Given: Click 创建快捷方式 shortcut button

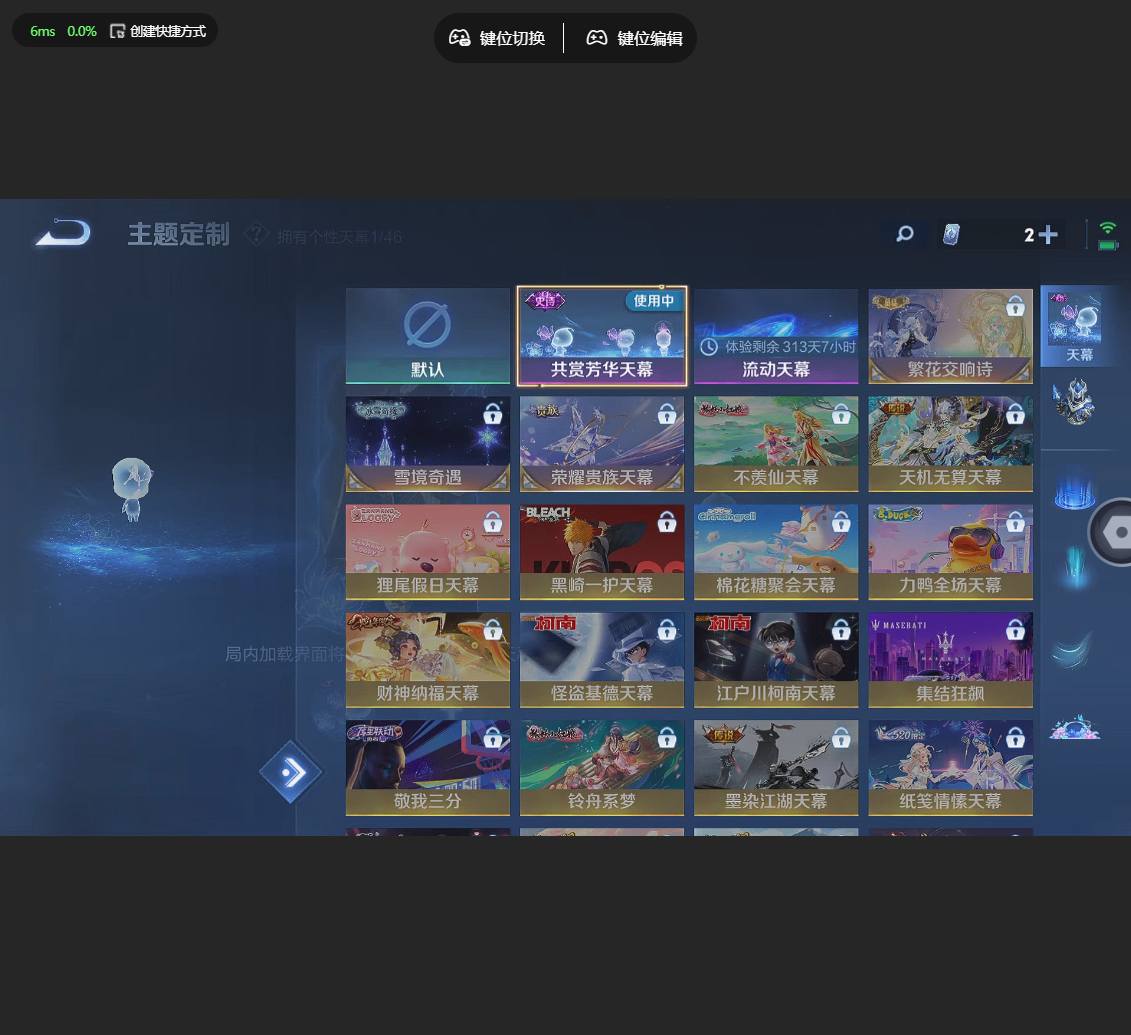Looking at the screenshot, I should 158,31.
